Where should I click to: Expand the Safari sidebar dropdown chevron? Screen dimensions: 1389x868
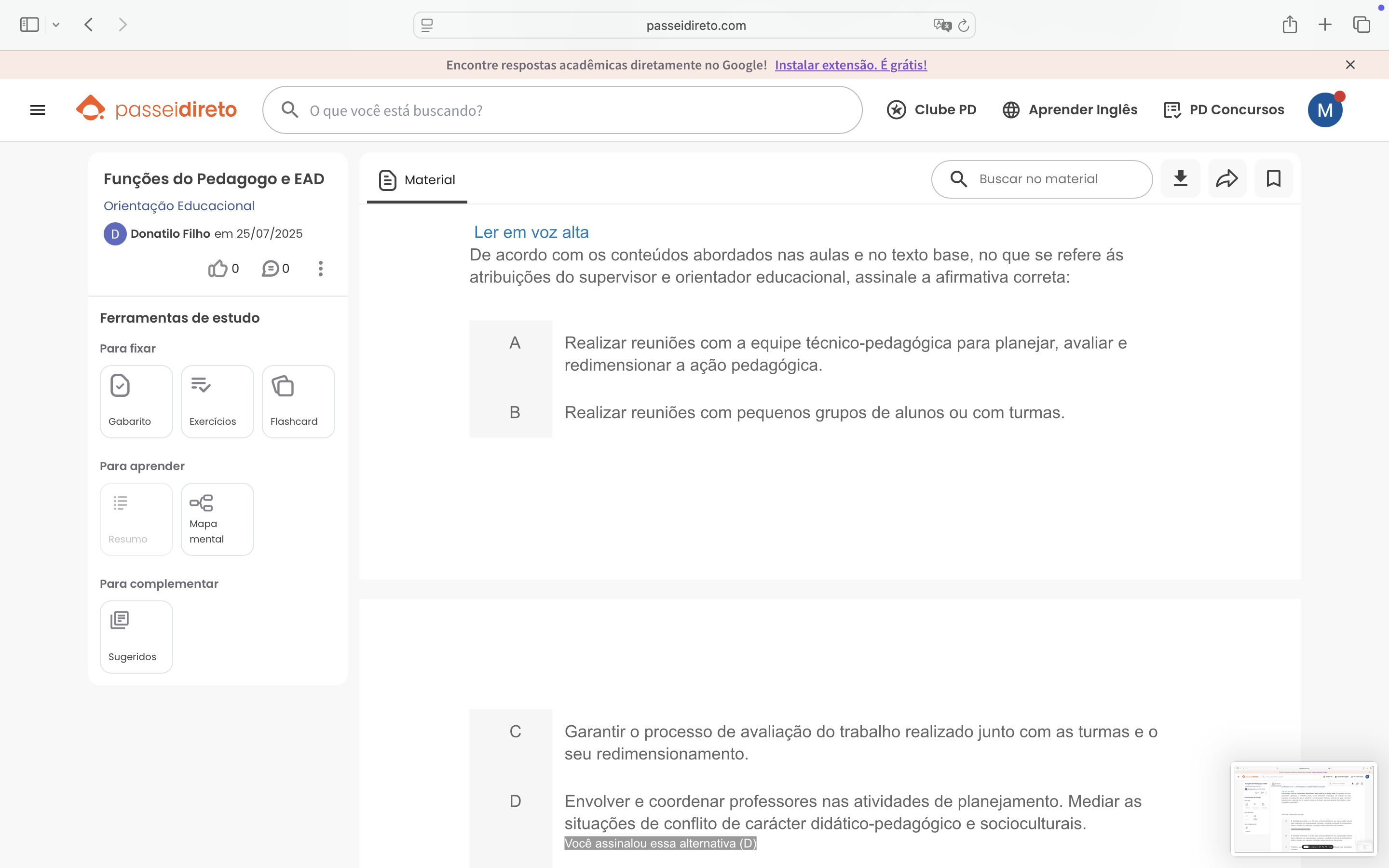pos(55,25)
